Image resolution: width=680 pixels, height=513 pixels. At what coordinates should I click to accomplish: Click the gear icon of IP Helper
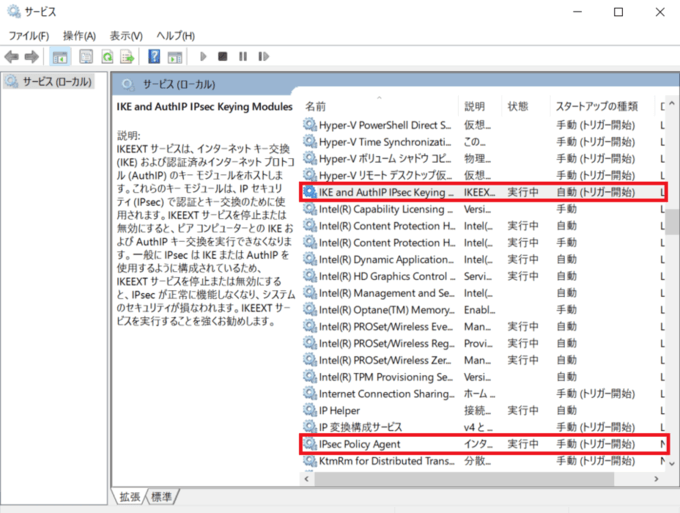[x=310, y=410]
